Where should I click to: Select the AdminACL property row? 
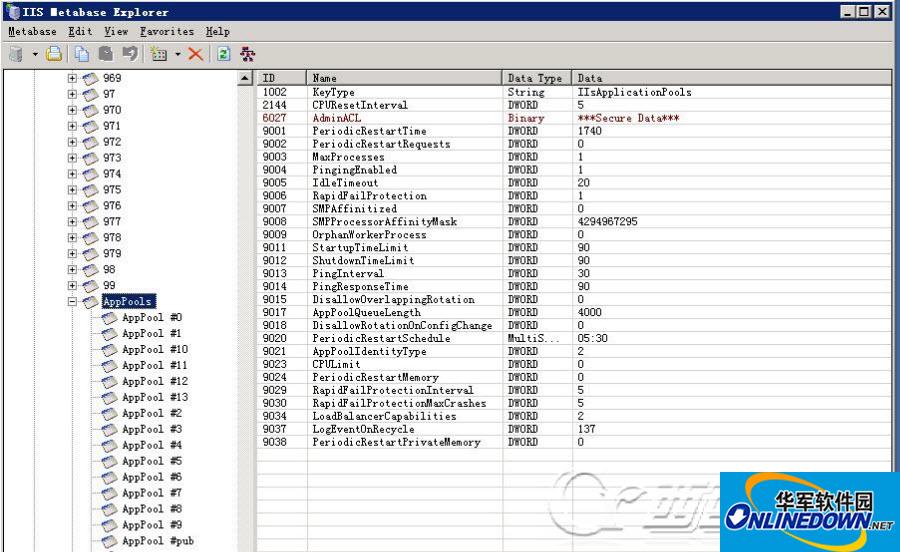[x=574, y=118]
